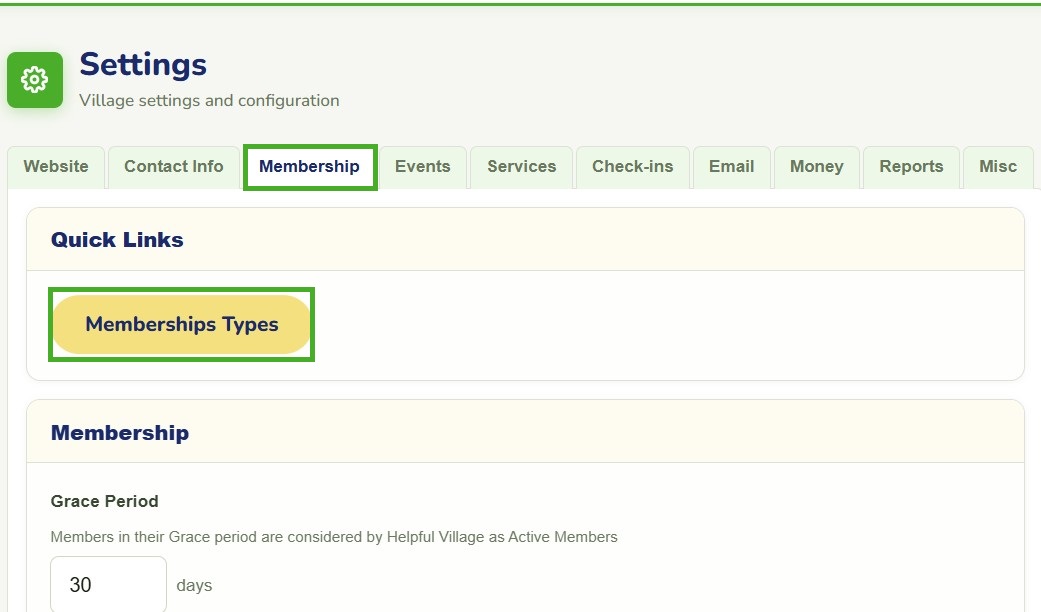
Task: Open the Misc tab
Action: point(998,167)
